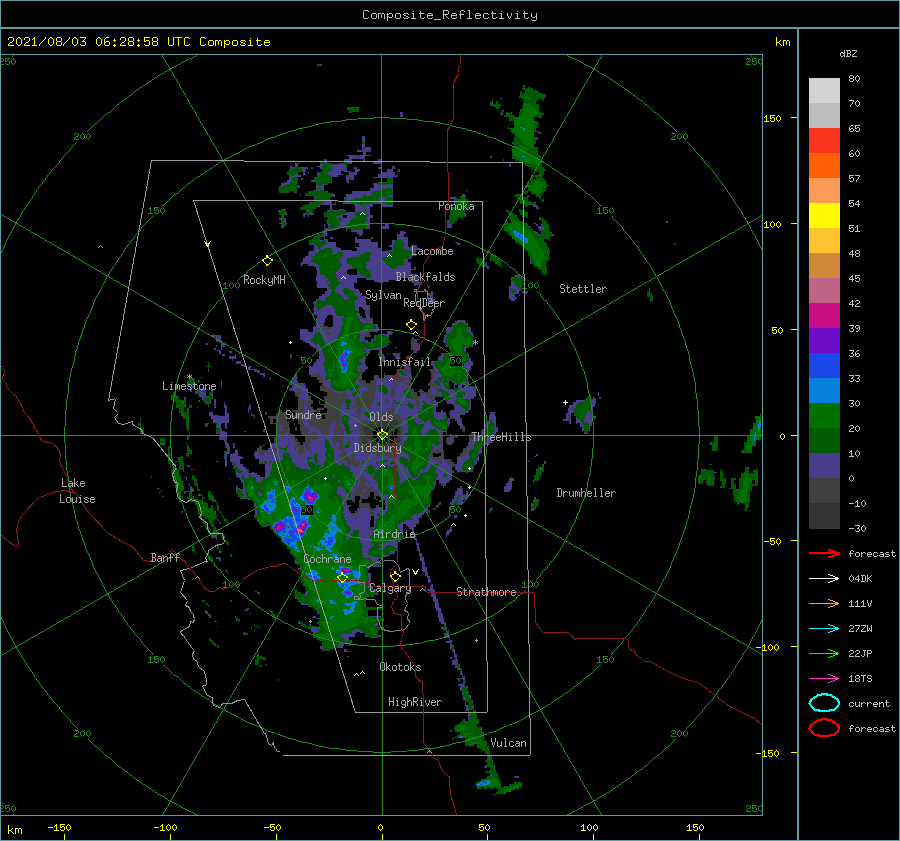Select the 42 dBZ magenta swatch
The width and height of the screenshot is (900, 841).
[824, 315]
